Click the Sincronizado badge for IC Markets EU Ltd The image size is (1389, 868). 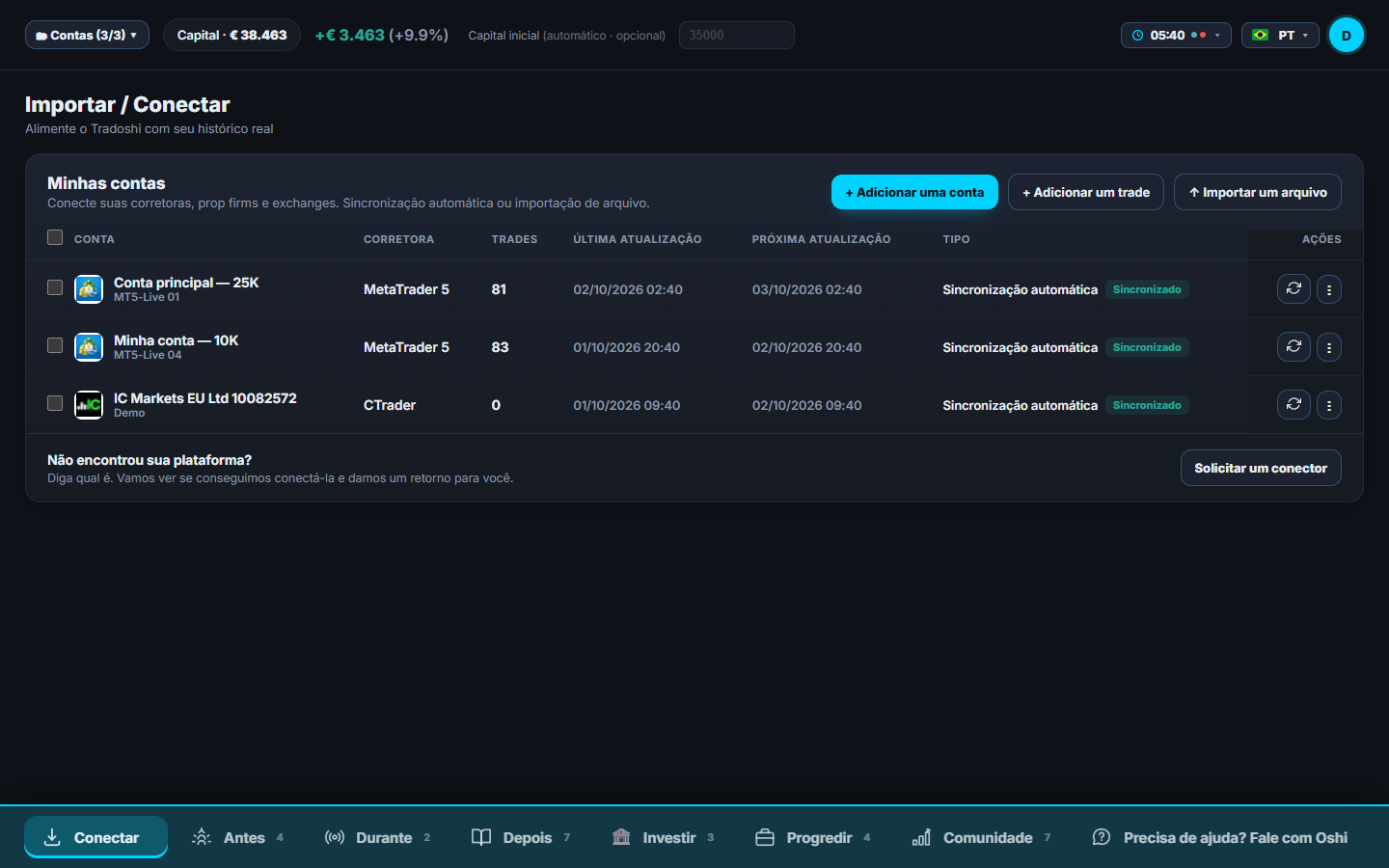tap(1147, 405)
